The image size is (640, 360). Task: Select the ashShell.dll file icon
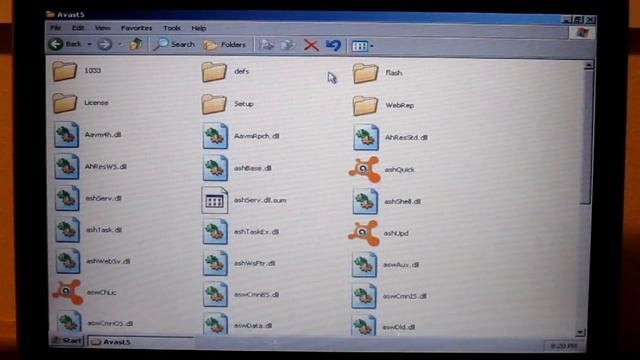[x=365, y=201]
